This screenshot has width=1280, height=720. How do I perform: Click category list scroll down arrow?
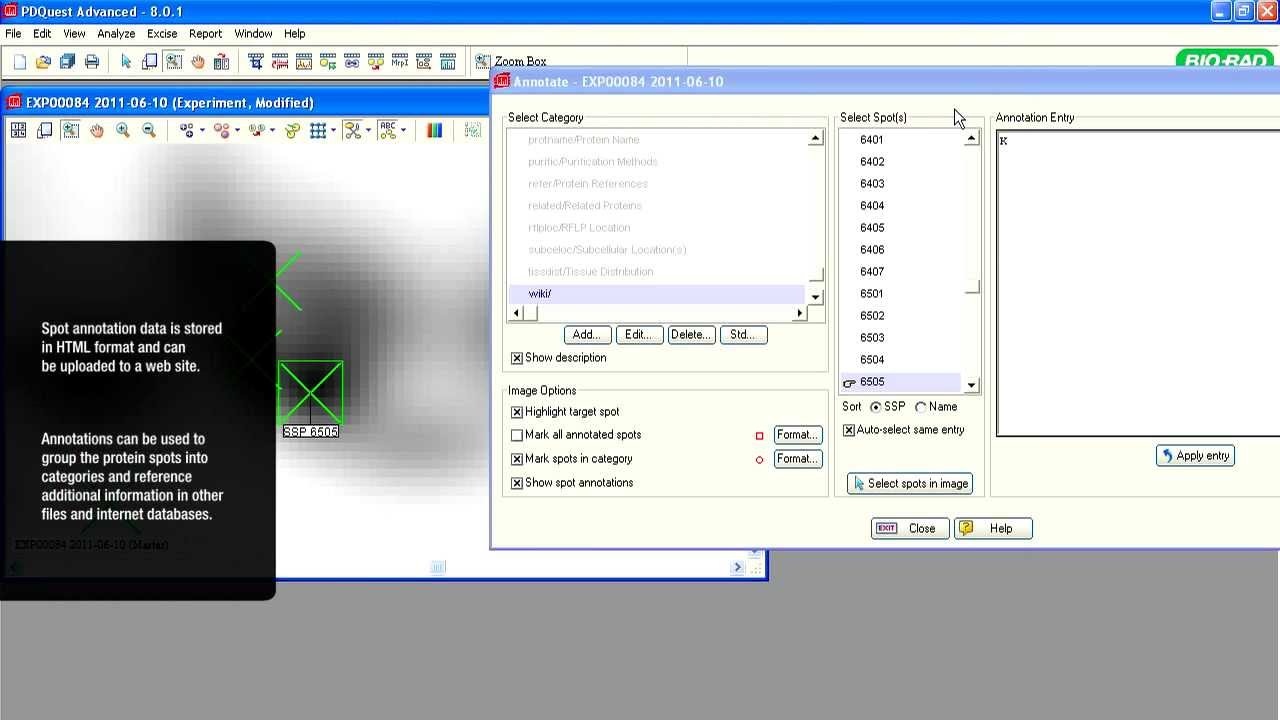pos(816,297)
